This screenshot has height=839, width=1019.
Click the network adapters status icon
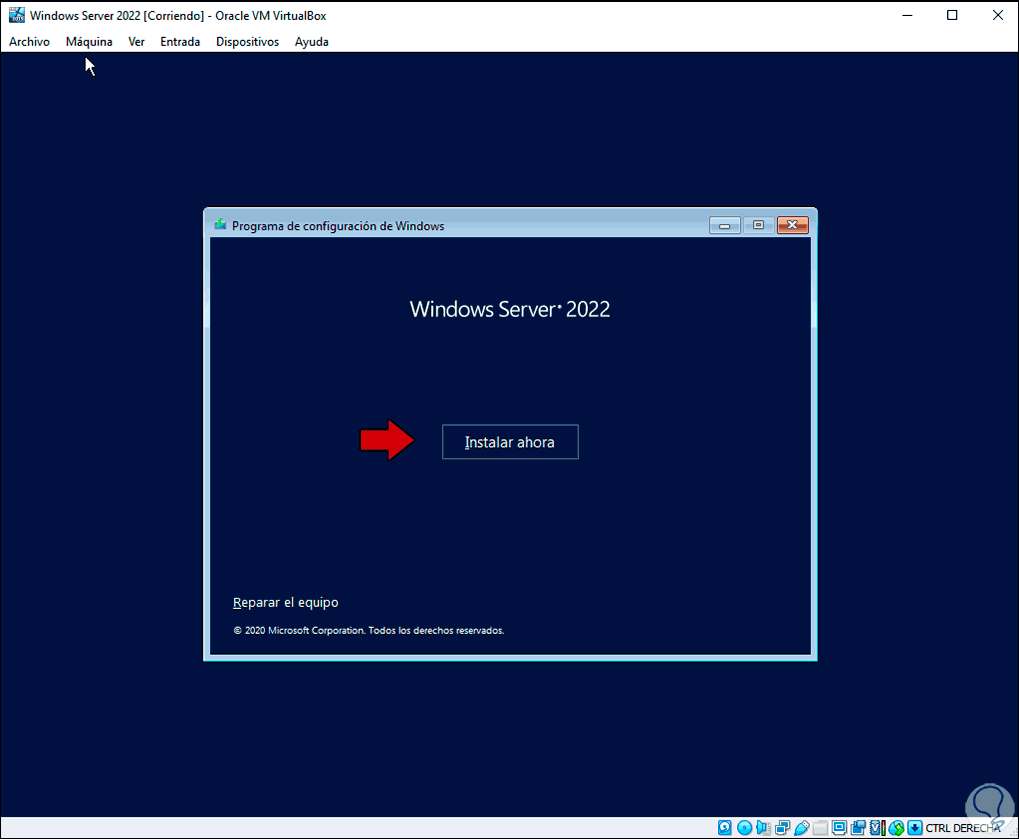click(x=782, y=827)
